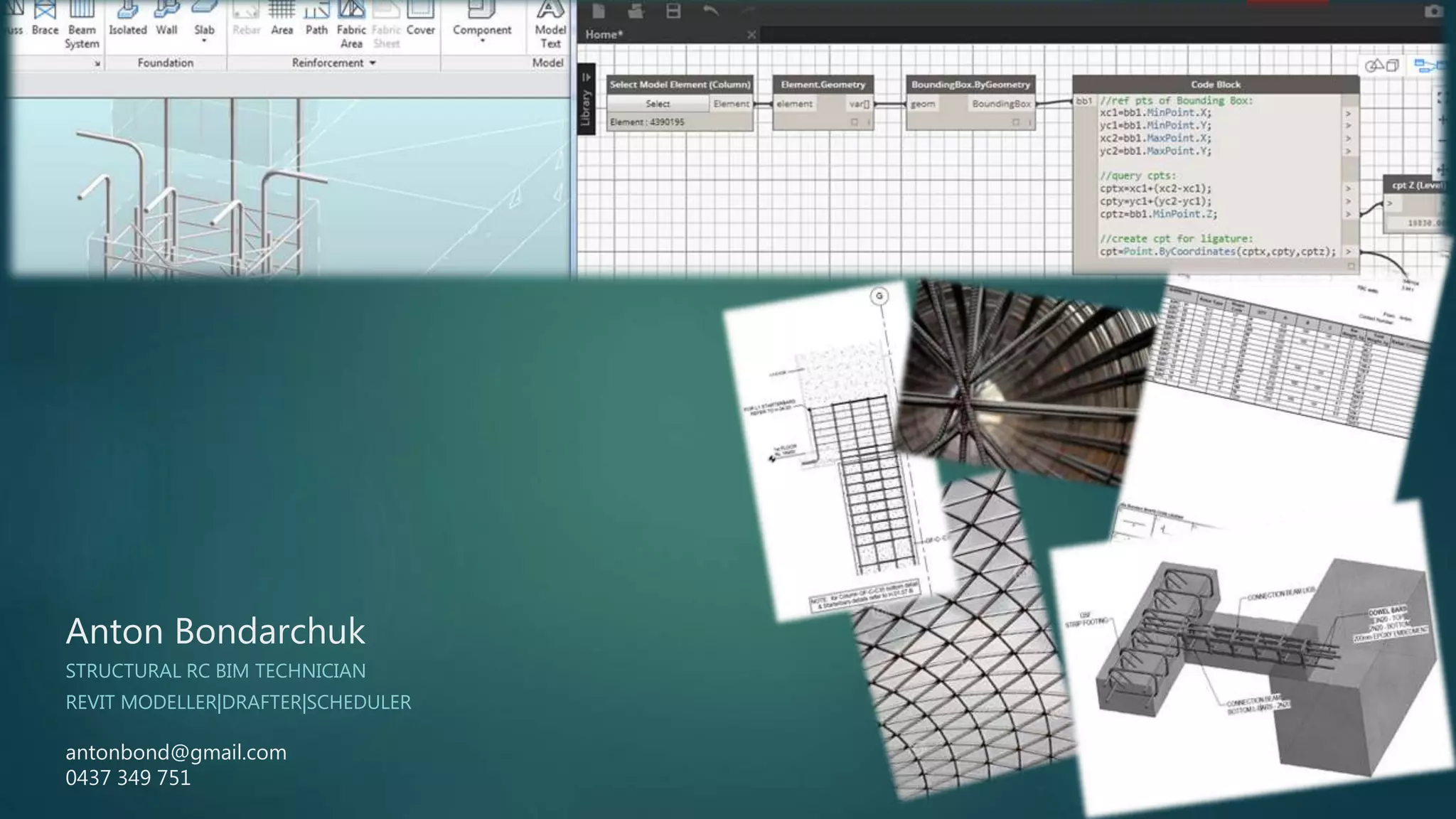Toggle preview box on BoundingBox.ByGeometry node
This screenshot has height=819, width=1456.
tap(1015, 122)
